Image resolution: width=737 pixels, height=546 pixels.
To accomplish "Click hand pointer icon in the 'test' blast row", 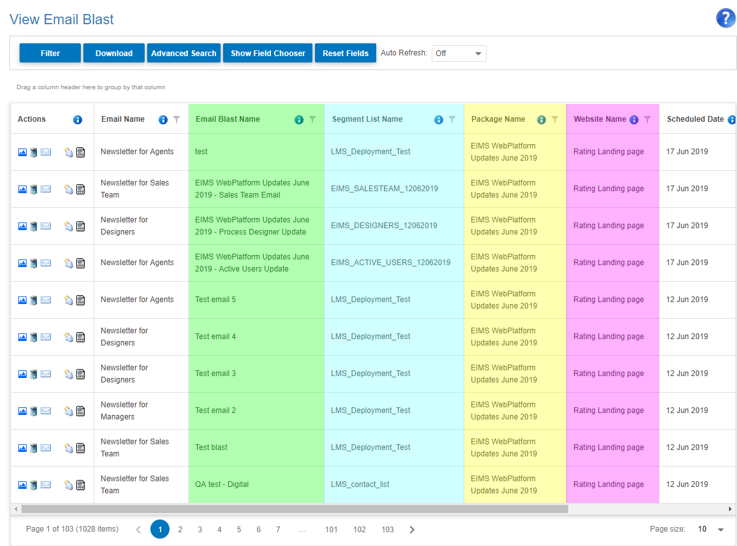I will point(69,152).
